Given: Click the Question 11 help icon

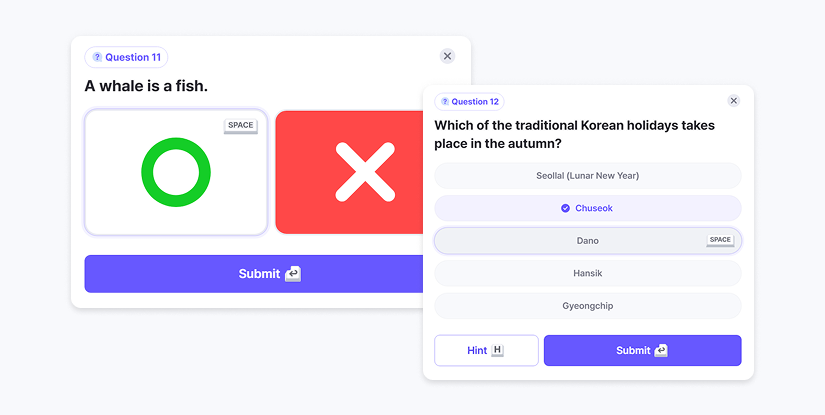Looking at the screenshot, I should 97,57.
